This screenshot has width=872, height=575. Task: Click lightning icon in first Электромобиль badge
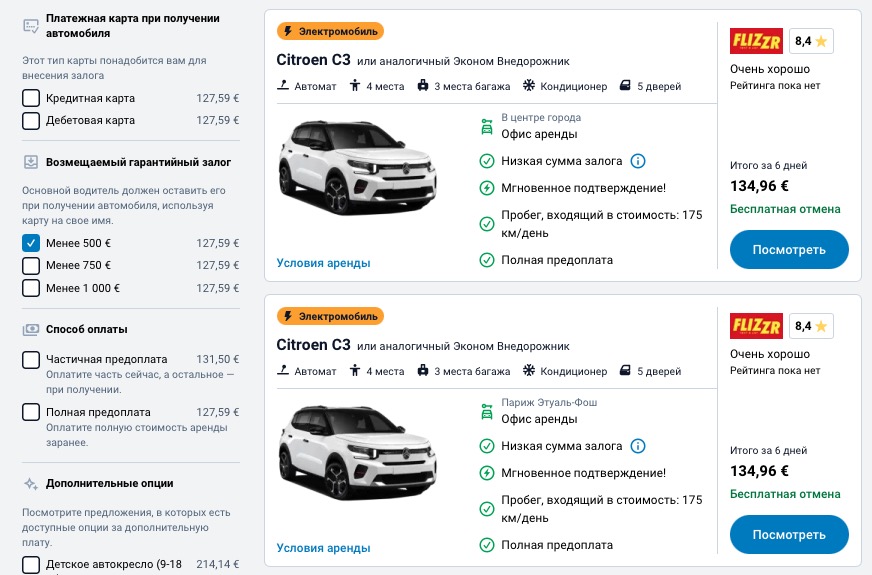tap(288, 31)
